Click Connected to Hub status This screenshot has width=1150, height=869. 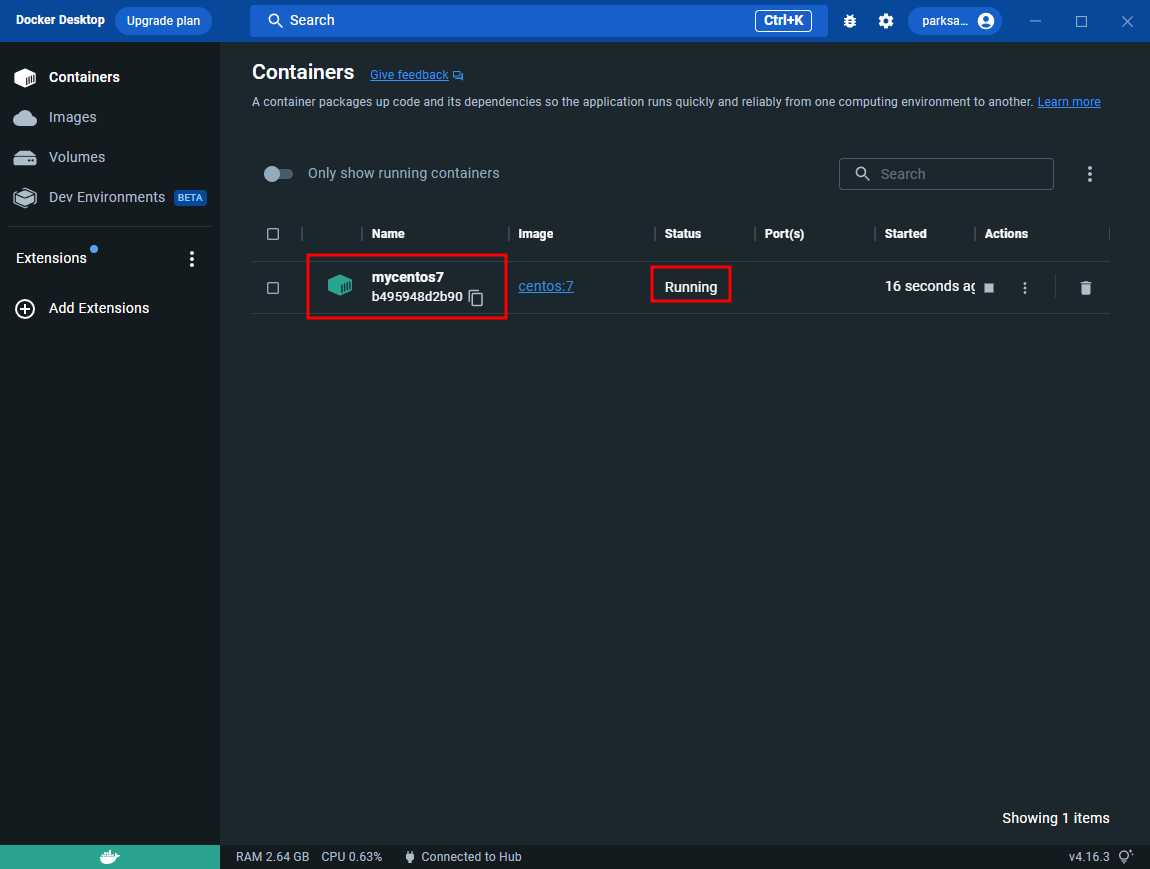click(471, 857)
